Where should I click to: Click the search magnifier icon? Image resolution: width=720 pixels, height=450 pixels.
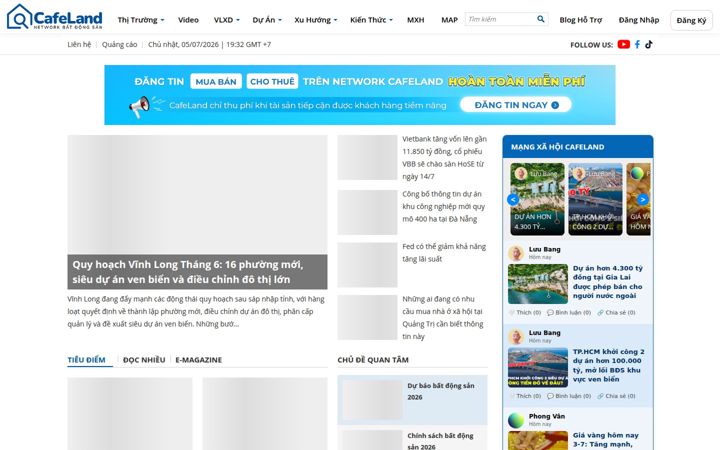click(540, 19)
